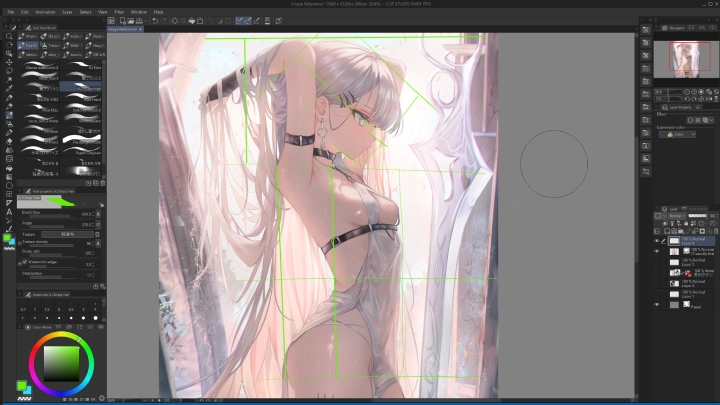Click the Undo arrow in top toolbar
720x405 pixels.
click(x=155, y=21)
